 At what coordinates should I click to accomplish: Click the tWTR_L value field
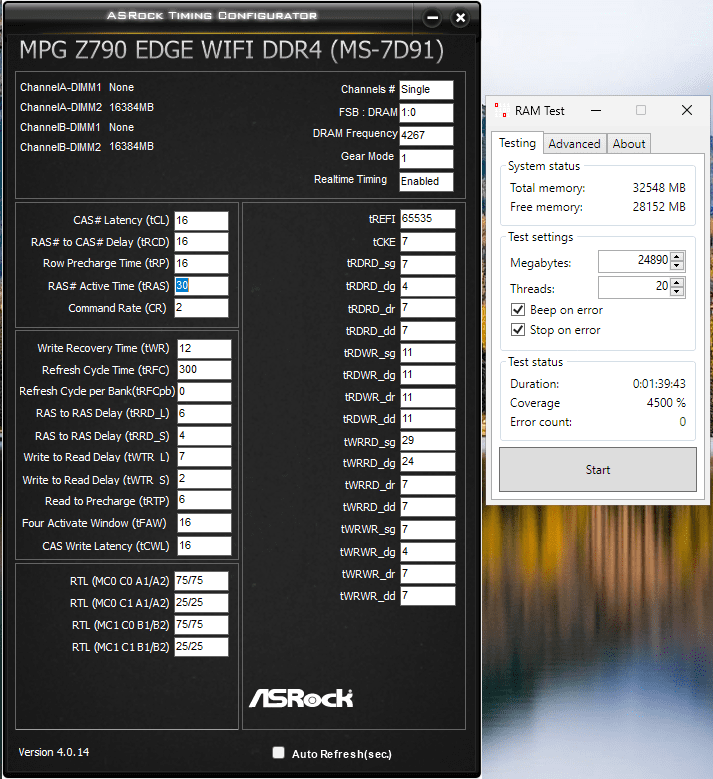tap(204, 457)
